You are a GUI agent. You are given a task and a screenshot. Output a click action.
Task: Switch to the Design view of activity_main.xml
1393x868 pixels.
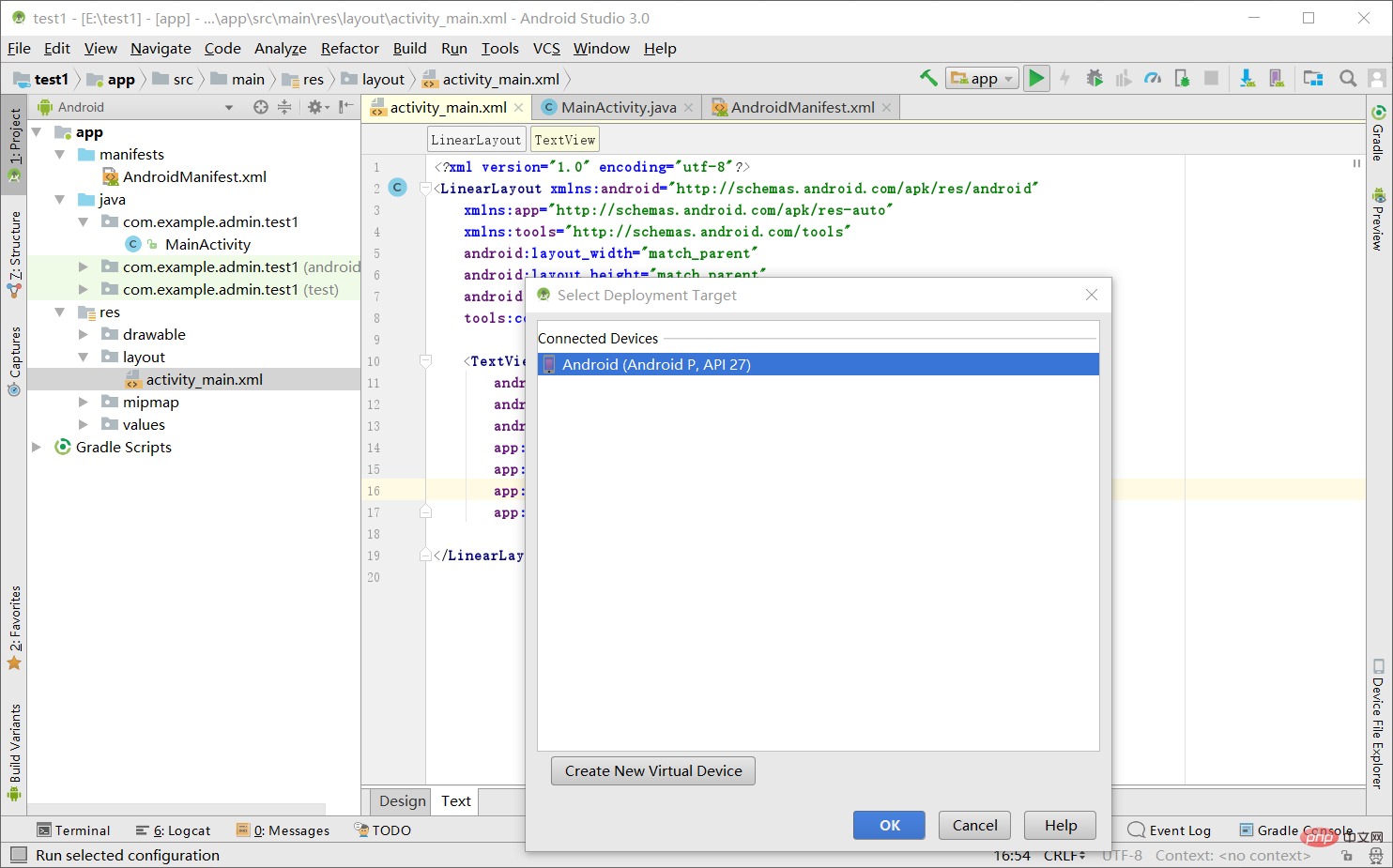point(401,800)
